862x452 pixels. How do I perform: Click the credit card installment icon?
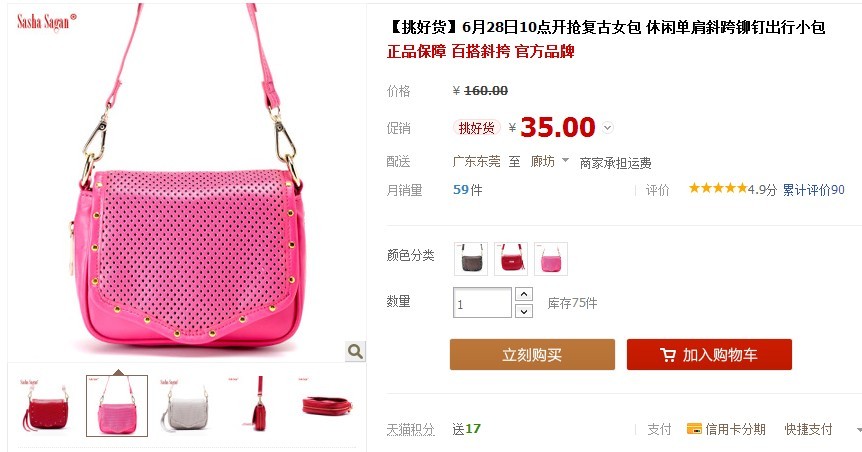coord(694,428)
